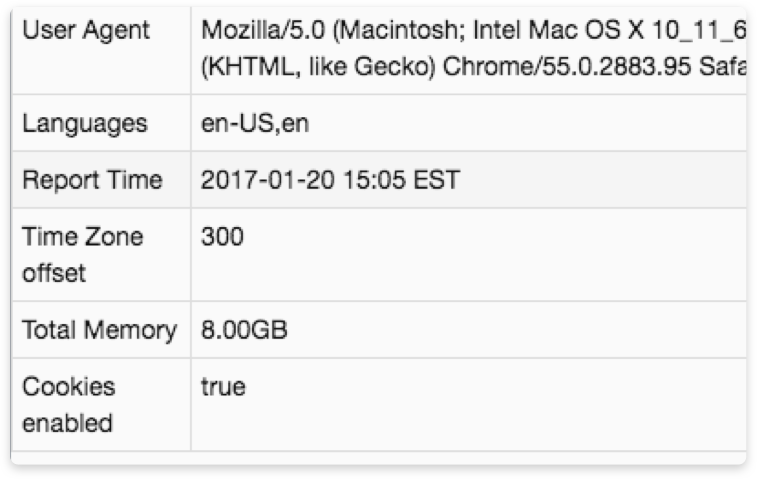
Task: Click the User Agent label cell
Action: (86, 31)
